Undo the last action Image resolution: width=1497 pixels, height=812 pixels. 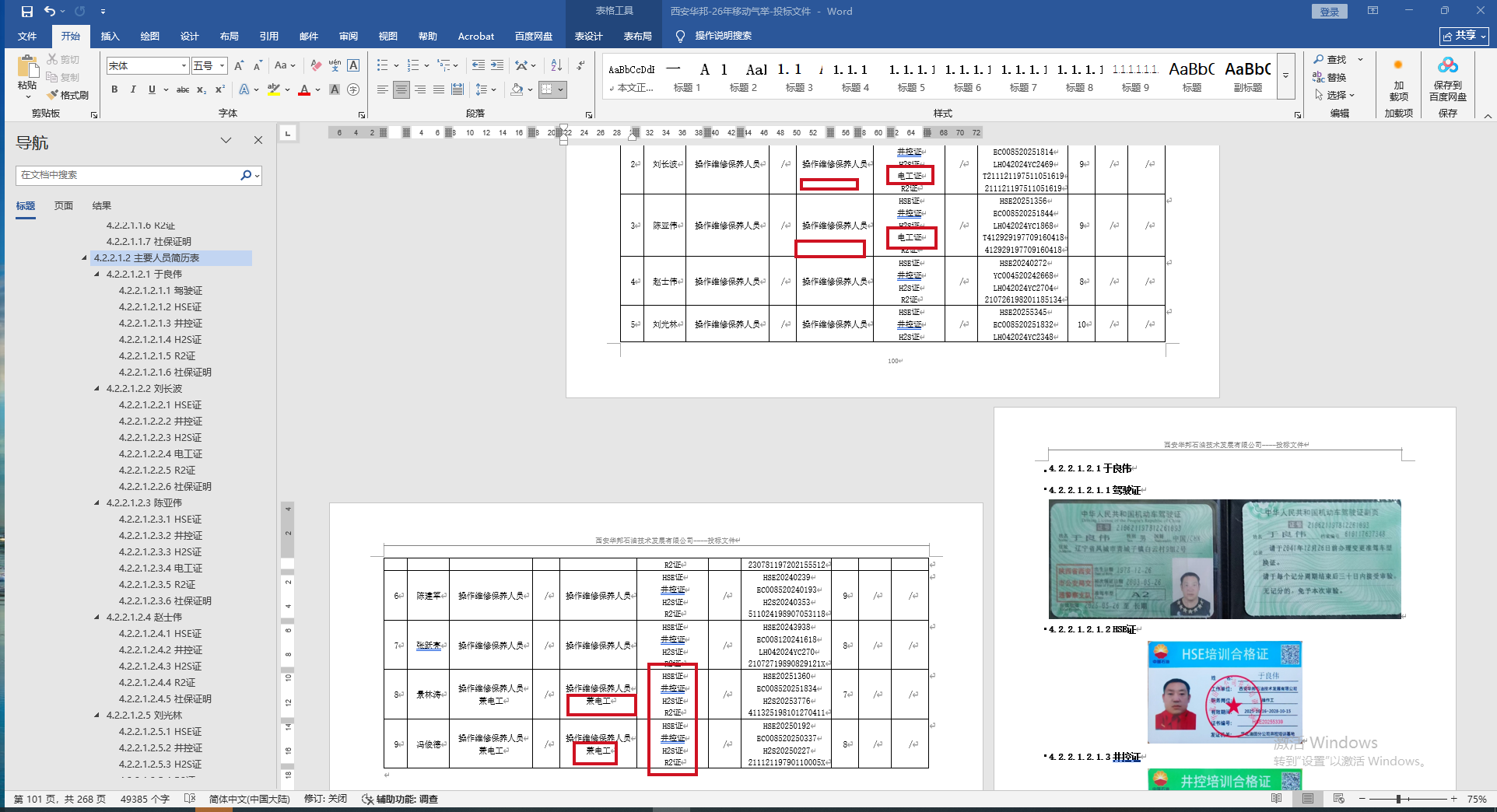(50, 12)
